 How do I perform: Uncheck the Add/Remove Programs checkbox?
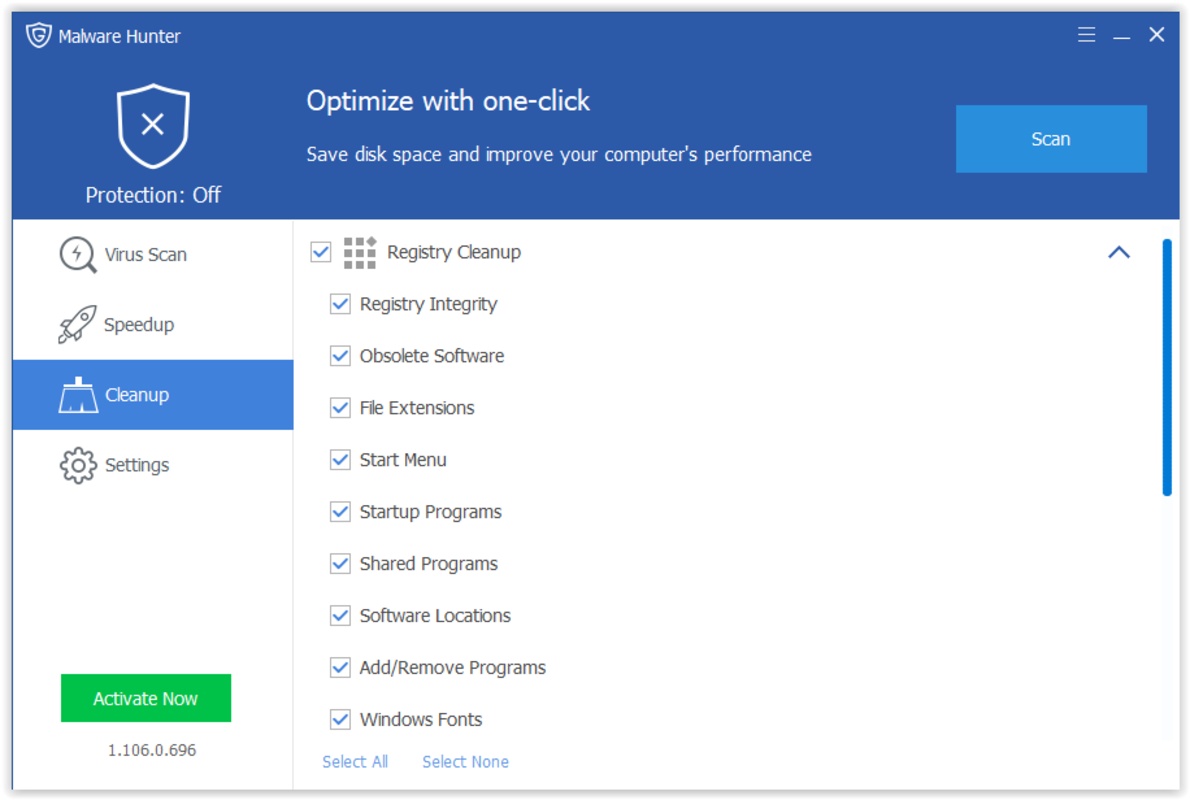(340, 667)
